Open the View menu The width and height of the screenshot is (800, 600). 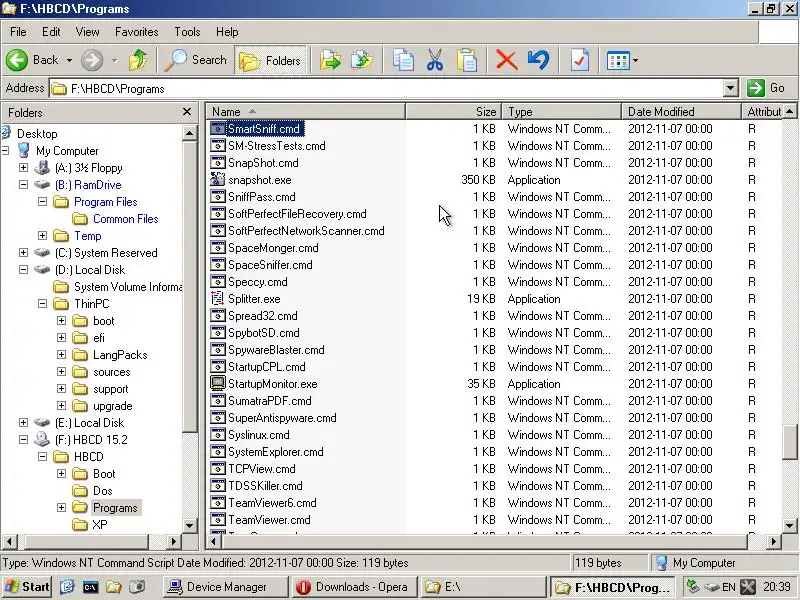tap(87, 32)
